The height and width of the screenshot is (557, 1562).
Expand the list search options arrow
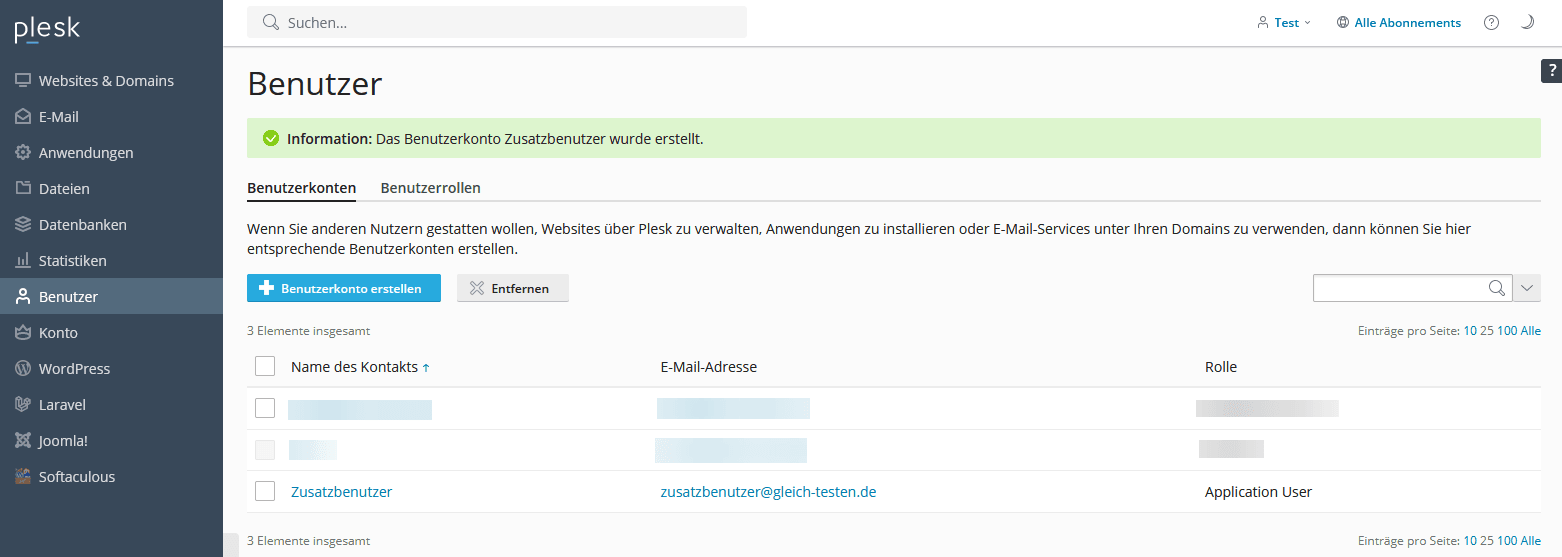[x=1527, y=288]
